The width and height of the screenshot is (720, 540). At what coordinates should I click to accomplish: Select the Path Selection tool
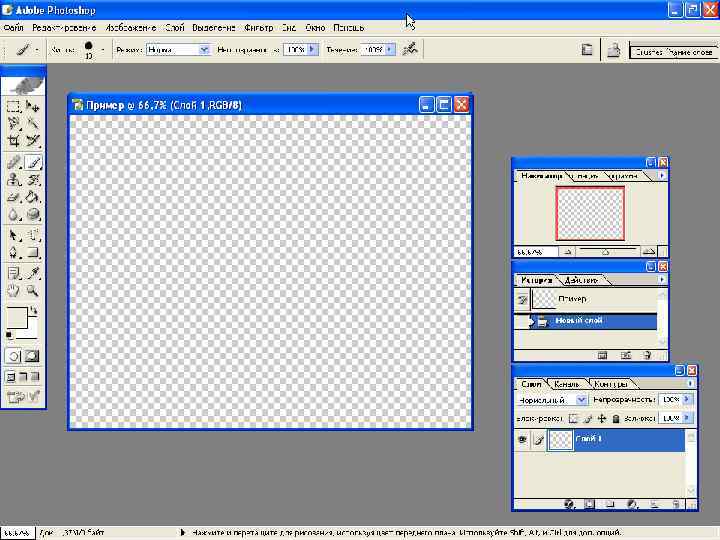(13, 236)
